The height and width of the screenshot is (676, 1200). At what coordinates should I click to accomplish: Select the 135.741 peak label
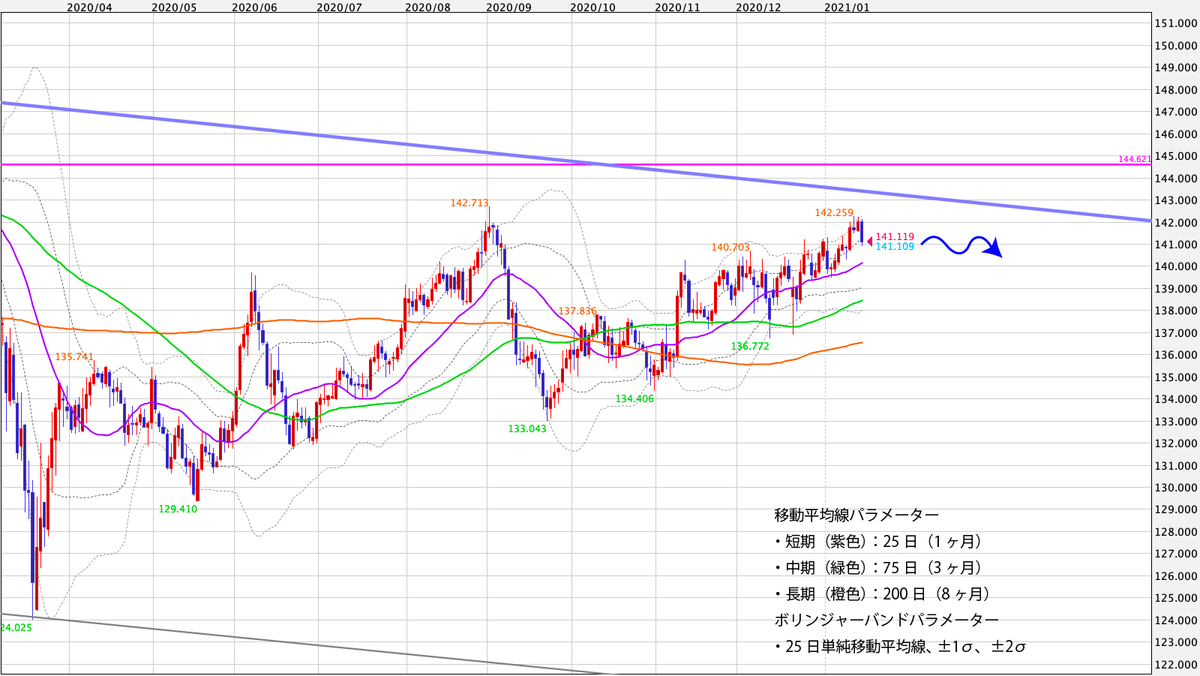click(75, 357)
